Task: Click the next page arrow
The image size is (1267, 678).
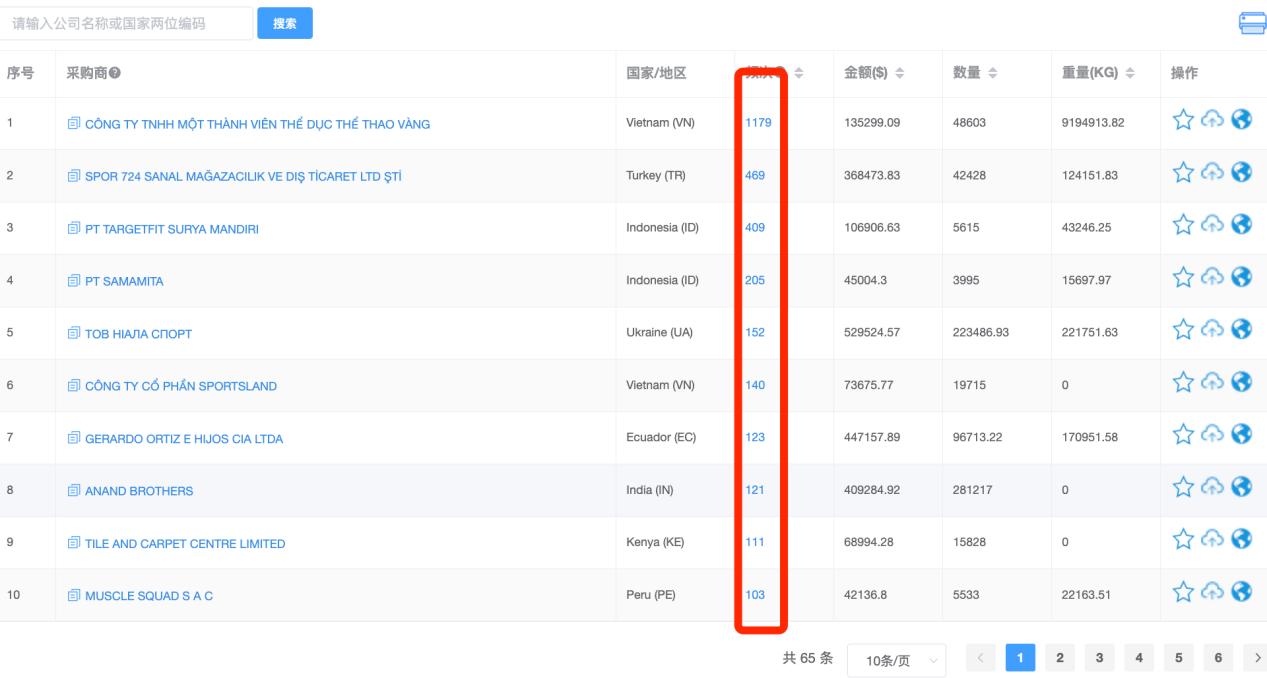Action: click(1255, 658)
